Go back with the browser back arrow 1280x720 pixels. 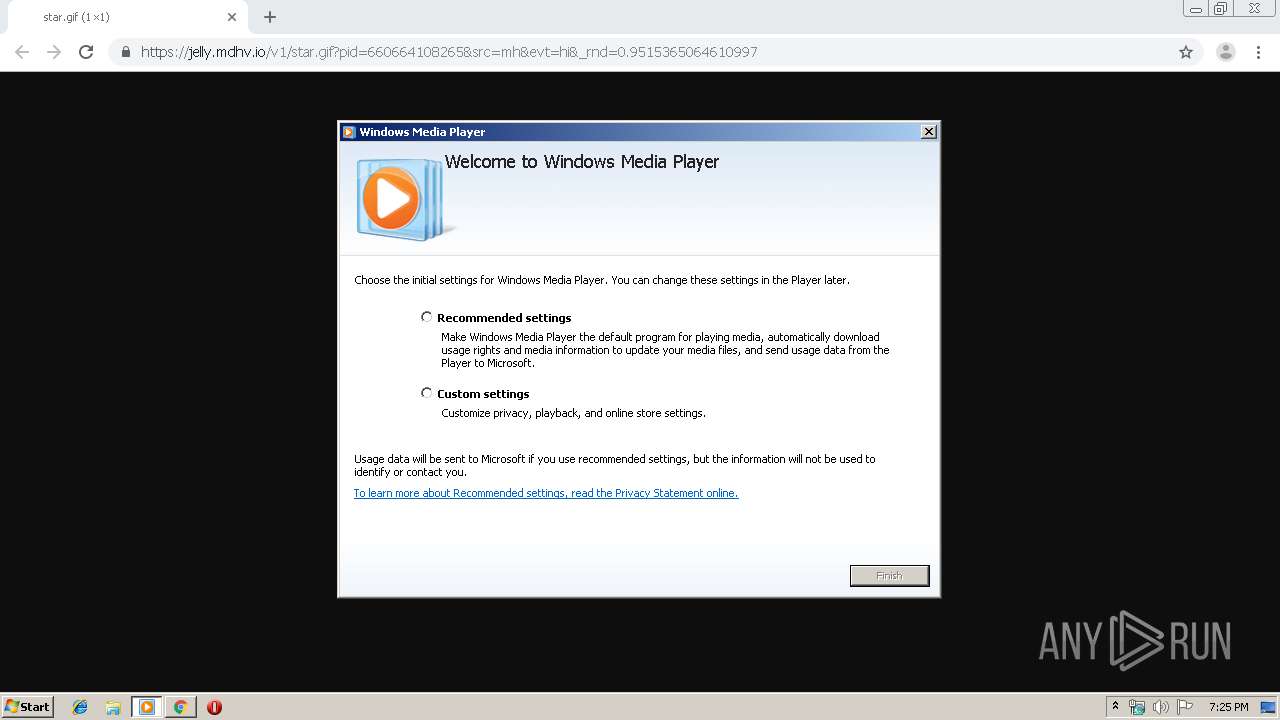(x=22, y=52)
